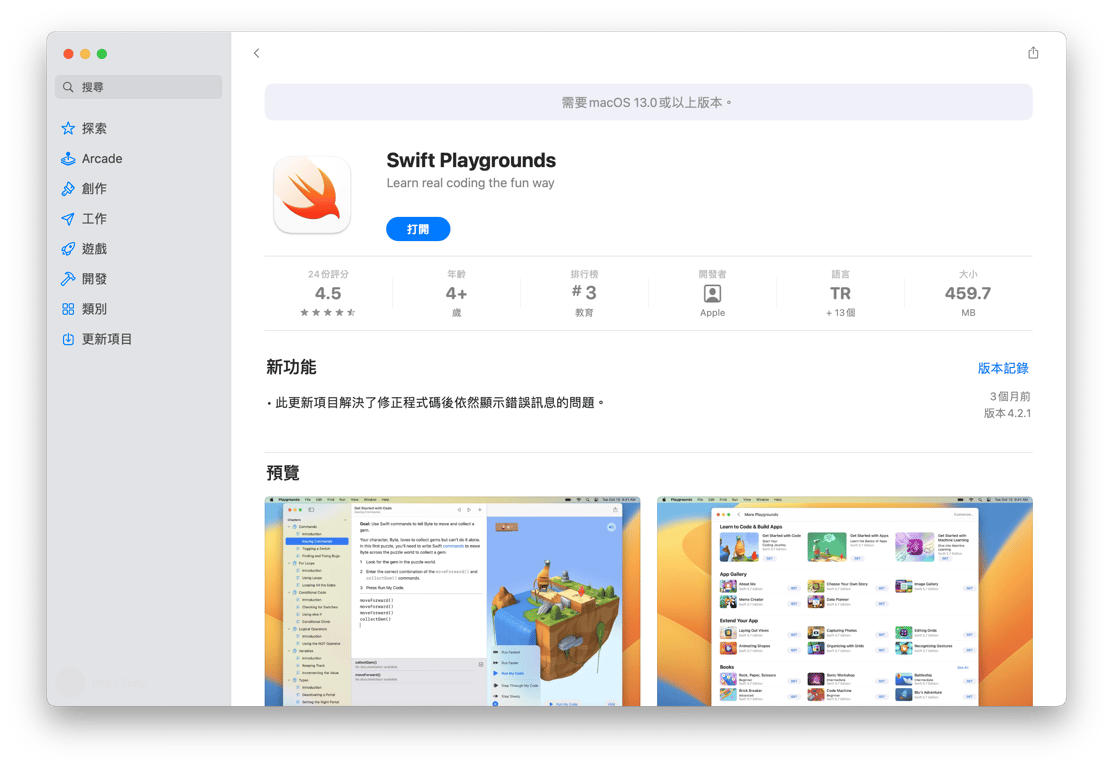Viewport: 1113px width, 768px height.
Task: Click the macOS 13.0 requirement banner
Action: 648,102
